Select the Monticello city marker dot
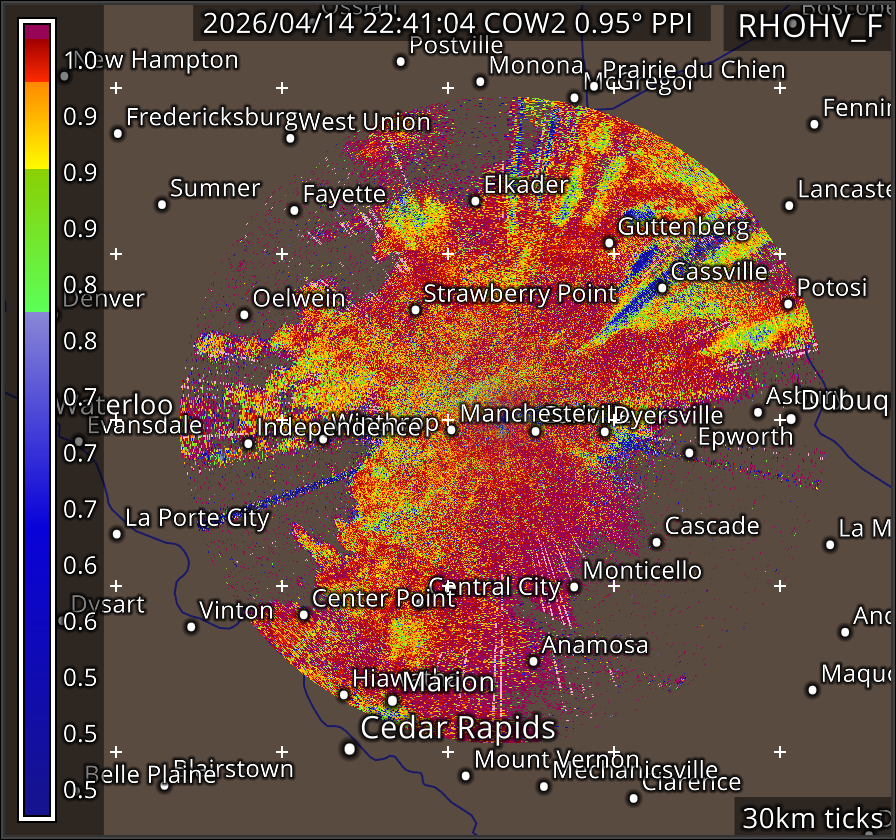Screen dimensions: 896x840 [574, 587]
